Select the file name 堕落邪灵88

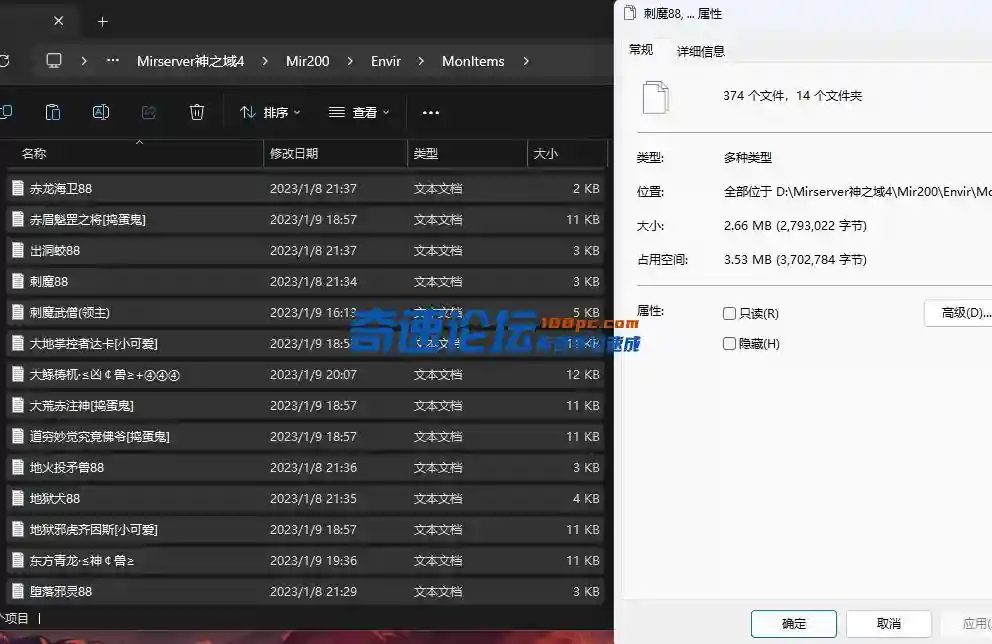coord(61,591)
